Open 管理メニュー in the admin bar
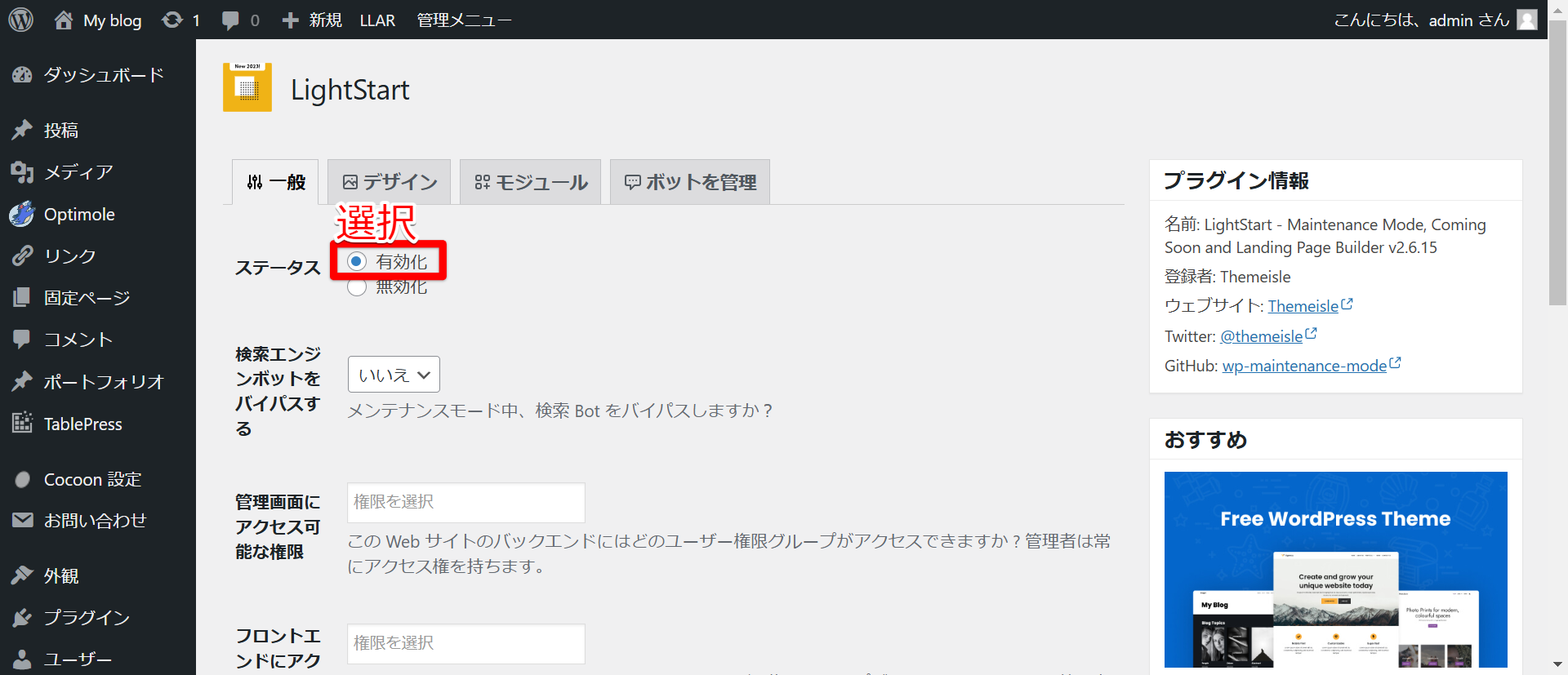The image size is (1568, 675). 464,20
